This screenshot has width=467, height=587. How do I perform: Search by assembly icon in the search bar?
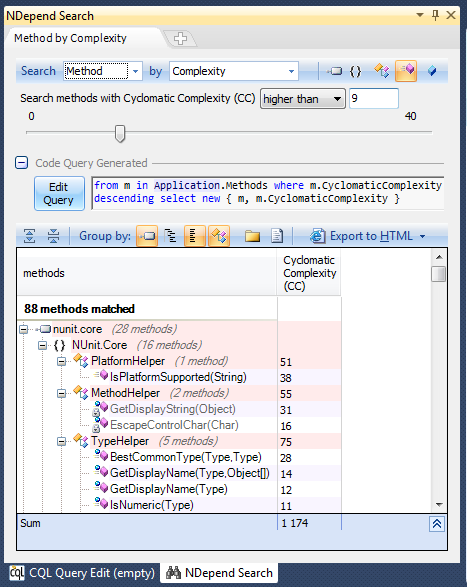click(x=334, y=71)
